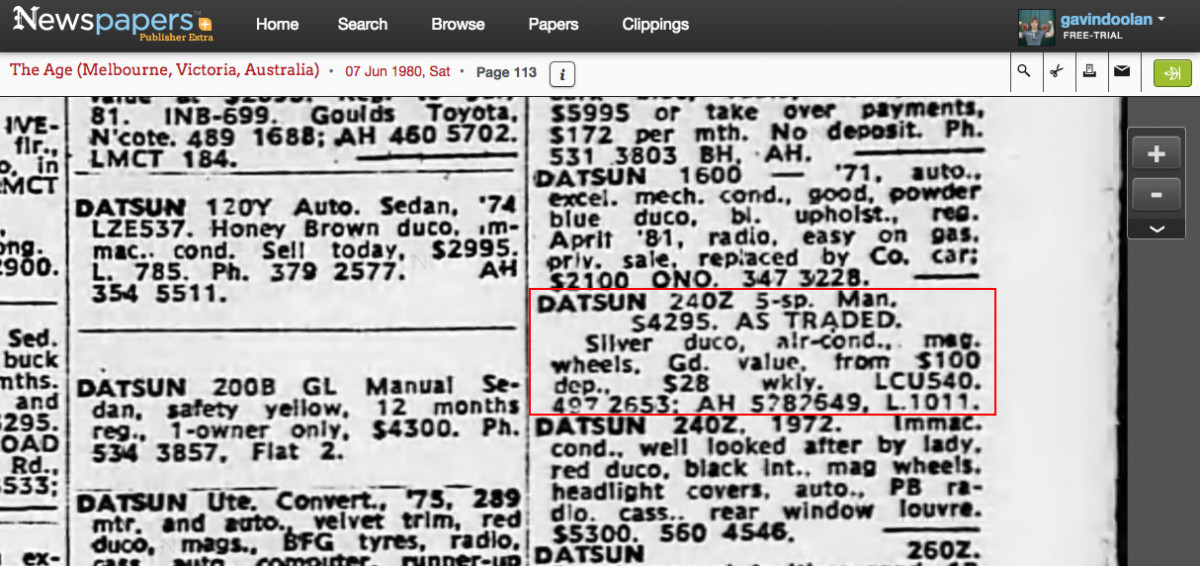Click the email envelope share icon
Screen dimensions: 1200x566
pos(1122,72)
